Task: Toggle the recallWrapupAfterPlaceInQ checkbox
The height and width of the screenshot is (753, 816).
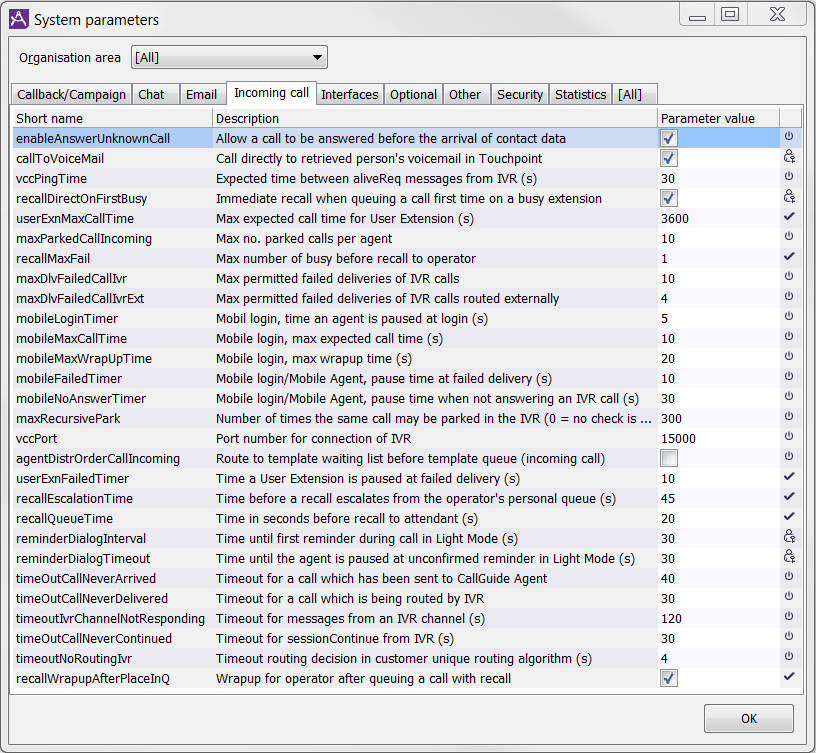Action: pos(669,678)
